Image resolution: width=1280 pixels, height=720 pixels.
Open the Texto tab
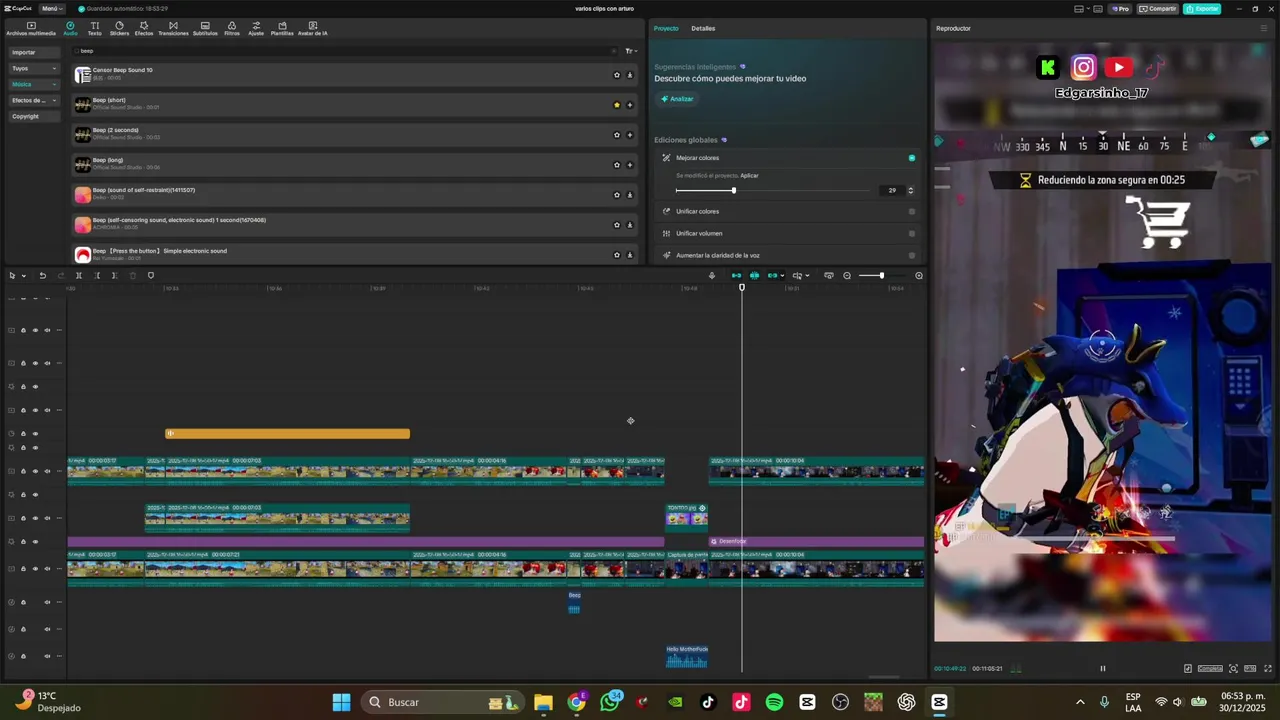click(x=94, y=28)
